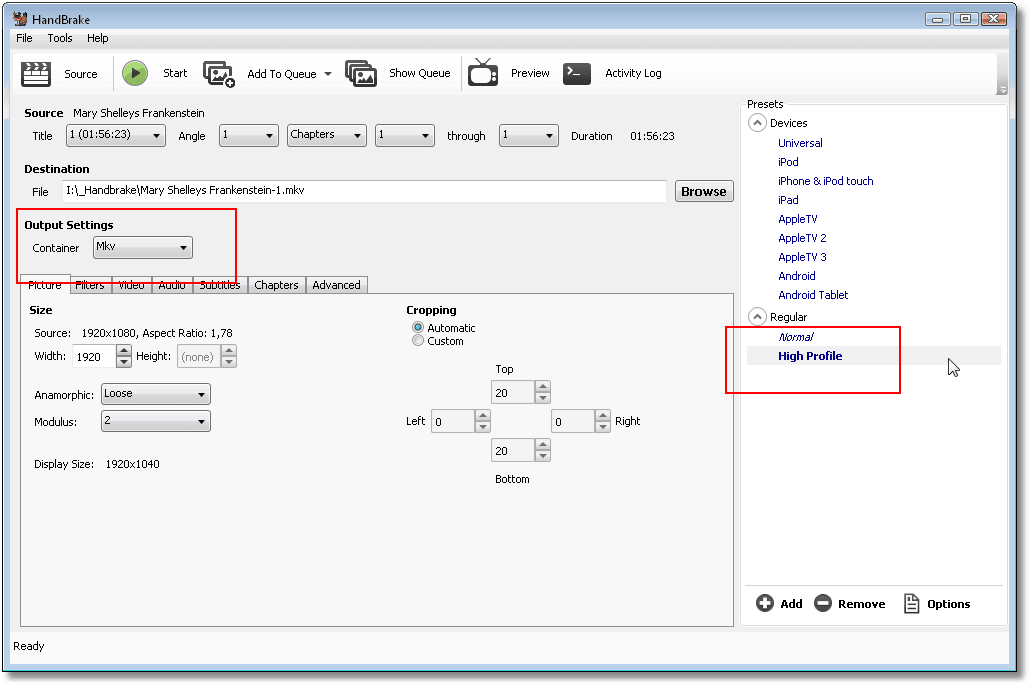Click the Browse button
The height and width of the screenshot is (686, 1031).
click(x=704, y=191)
